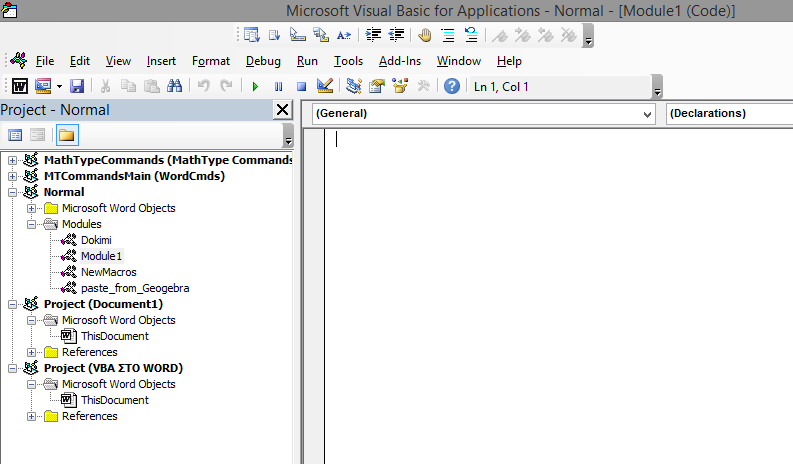Open the View menu
This screenshot has height=464, width=793.
click(118, 61)
